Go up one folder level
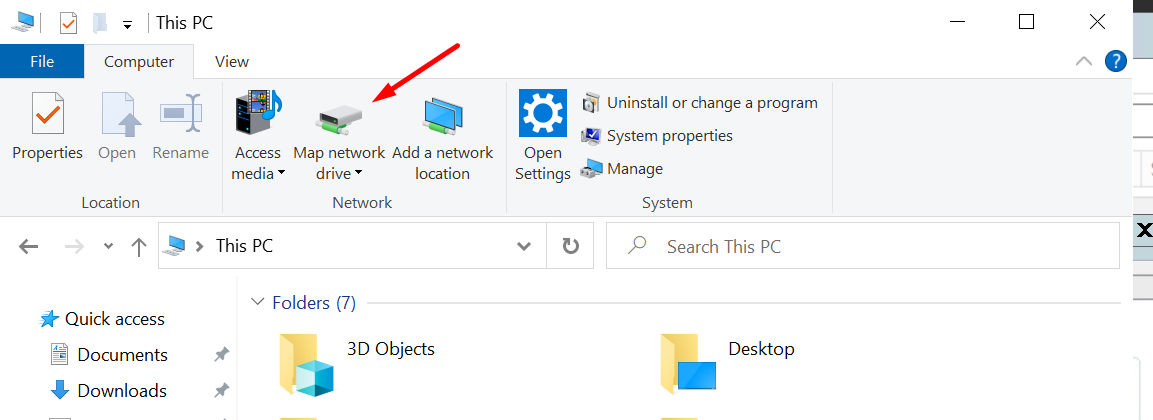 [139, 247]
